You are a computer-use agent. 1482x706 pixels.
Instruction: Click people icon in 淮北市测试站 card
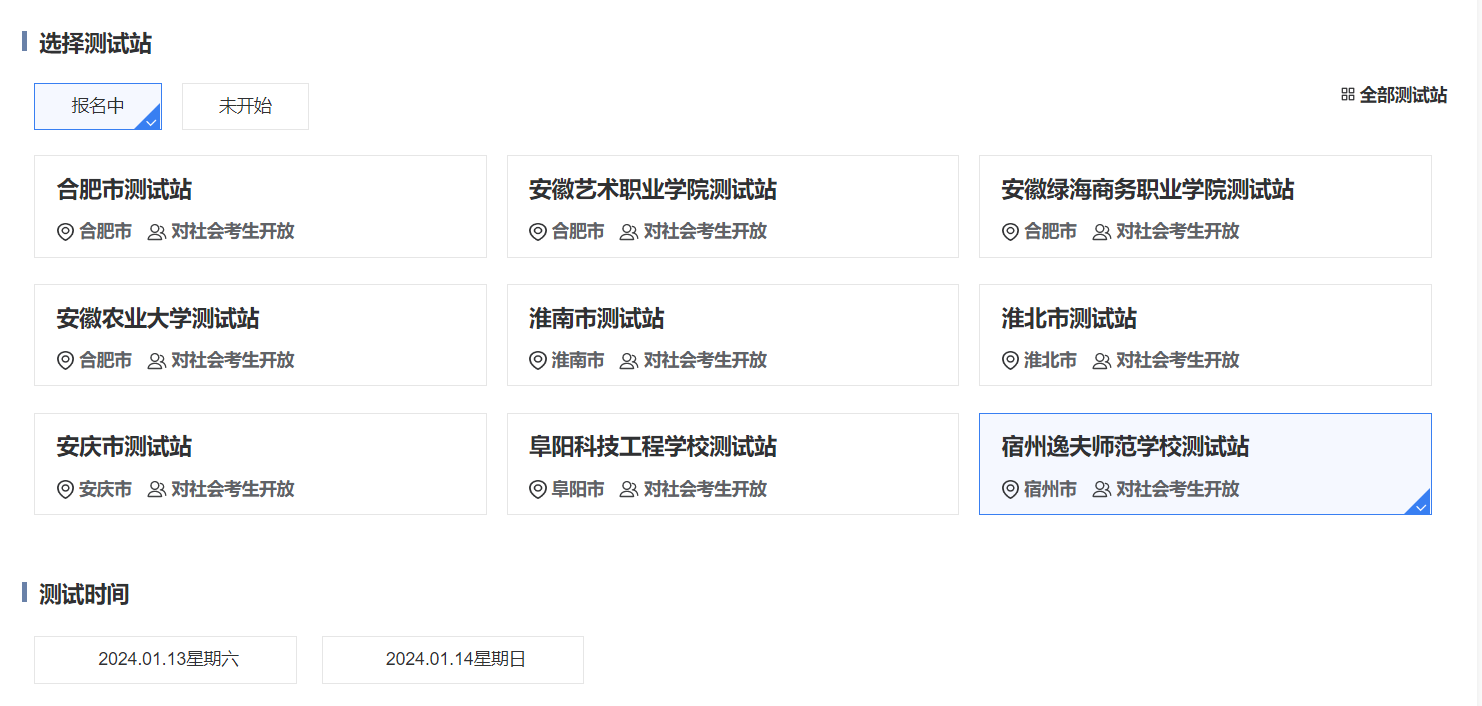tap(1102, 361)
